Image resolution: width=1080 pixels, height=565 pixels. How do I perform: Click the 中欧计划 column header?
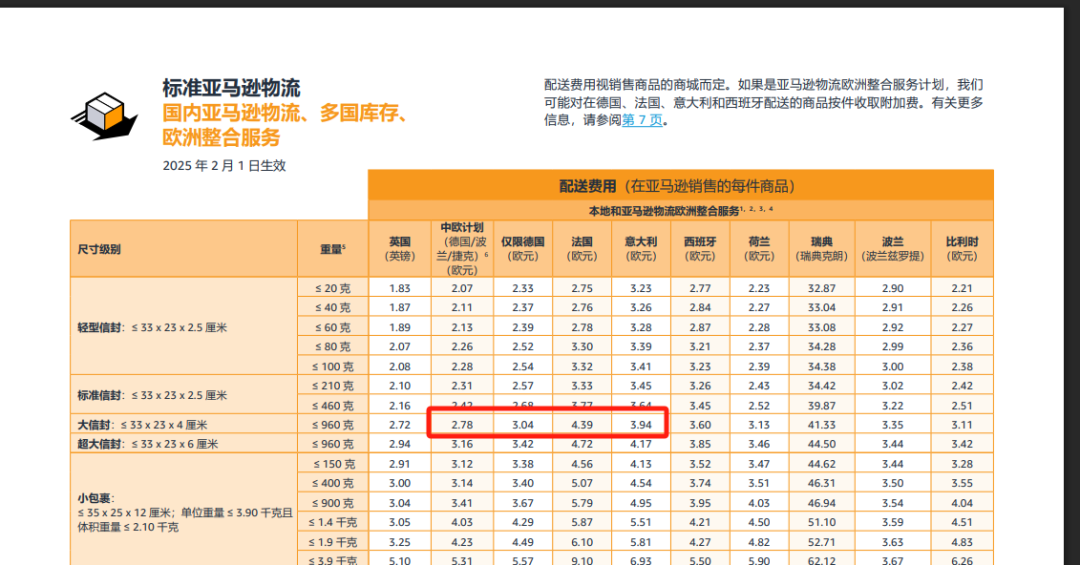(462, 249)
